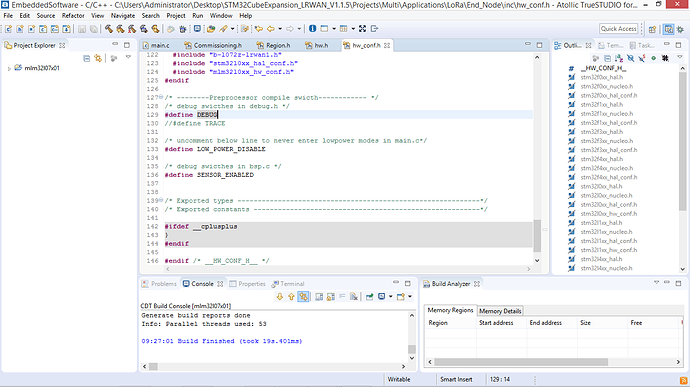Open the File menu
This screenshot has width=690, height=387.
(x=8, y=15)
